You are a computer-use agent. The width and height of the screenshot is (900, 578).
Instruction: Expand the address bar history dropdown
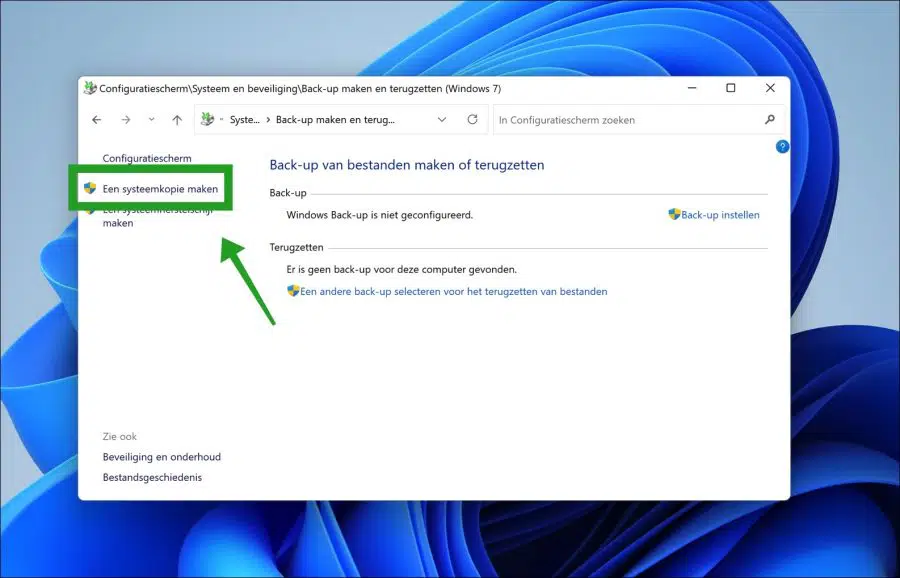pyautogui.click(x=442, y=120)
